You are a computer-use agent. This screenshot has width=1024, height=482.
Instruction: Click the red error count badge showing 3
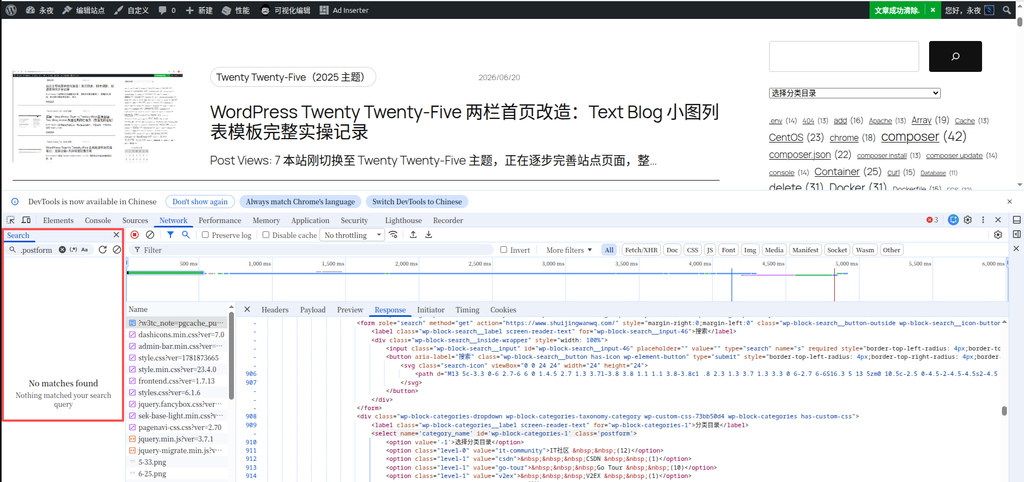(x=932, y=220)
